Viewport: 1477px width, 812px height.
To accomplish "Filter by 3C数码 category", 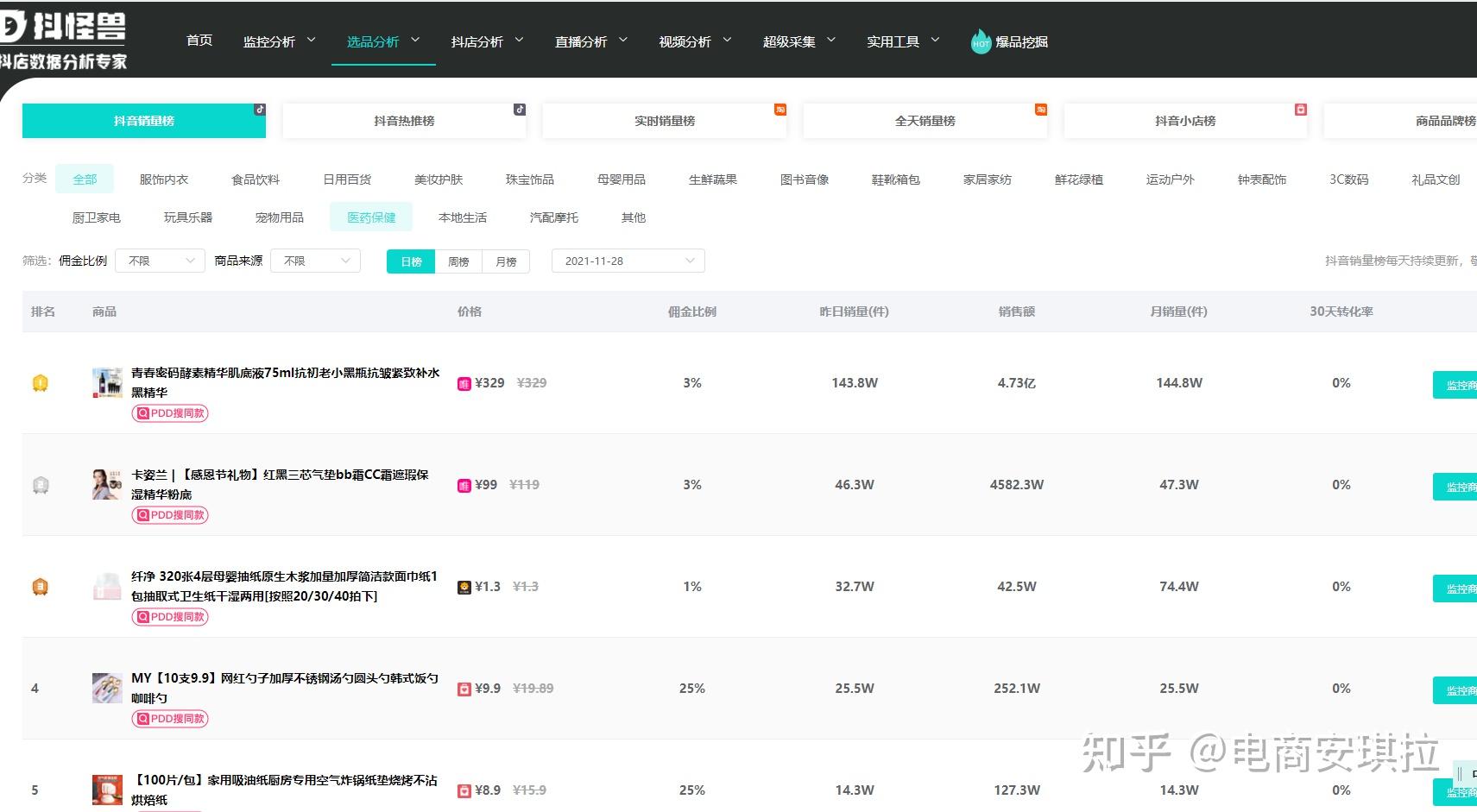I will (1349, 179).
